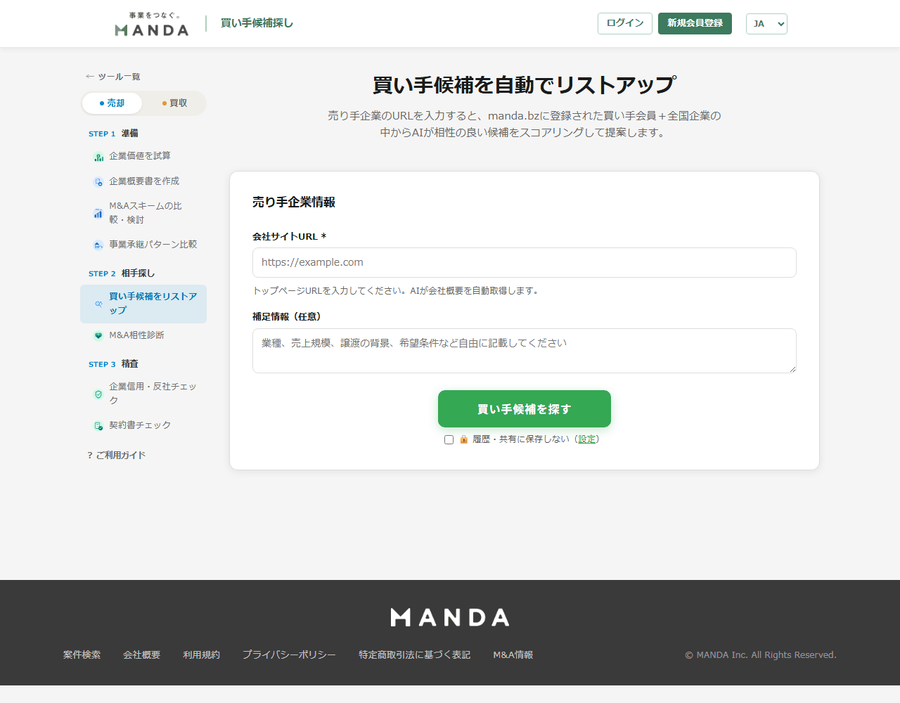Focus the 補足情報（任意）text area
900x703 pixels.
524,351
